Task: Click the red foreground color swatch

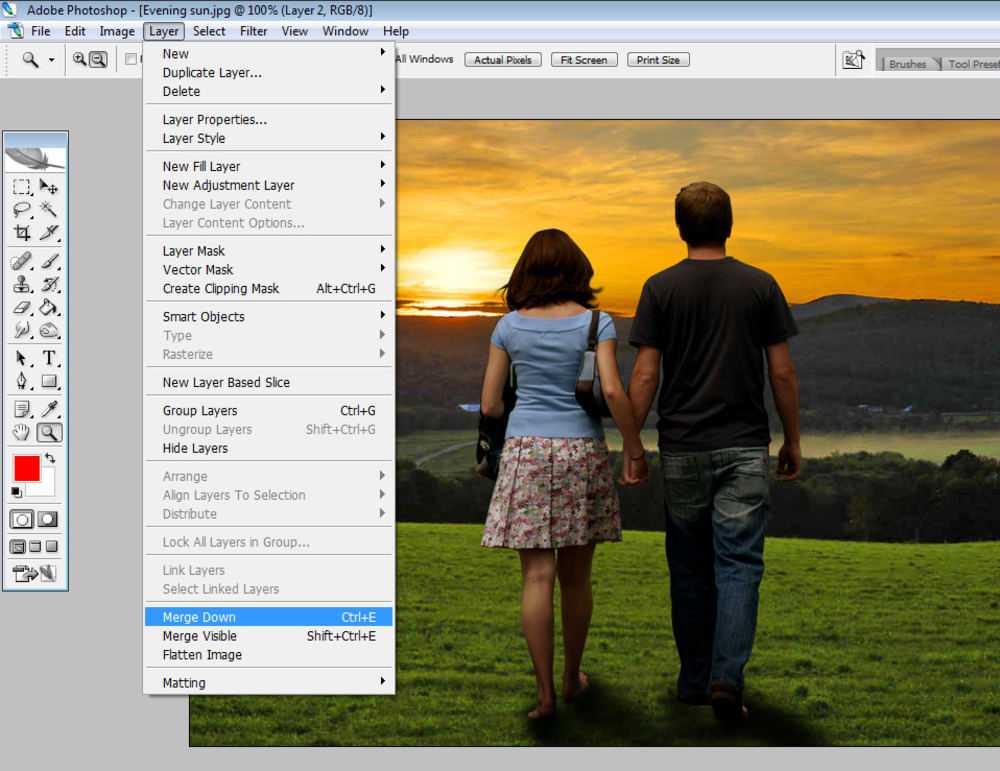Action: [x=26, y=469]
